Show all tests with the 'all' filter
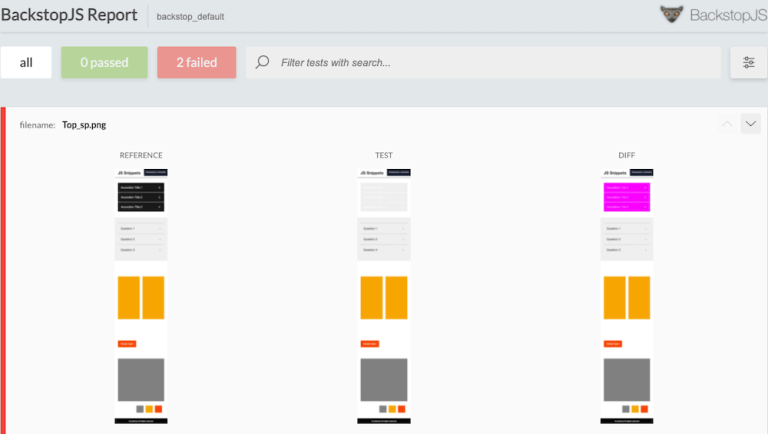768x434 pixels. [x=26, y=62]
